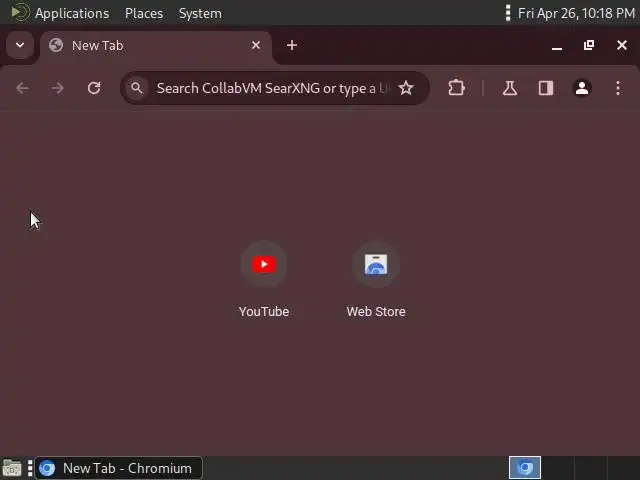This screenshot has width=640, height=480.
Task: Go back to previous page
Action: pyautogui.click(x=22, y=88)
